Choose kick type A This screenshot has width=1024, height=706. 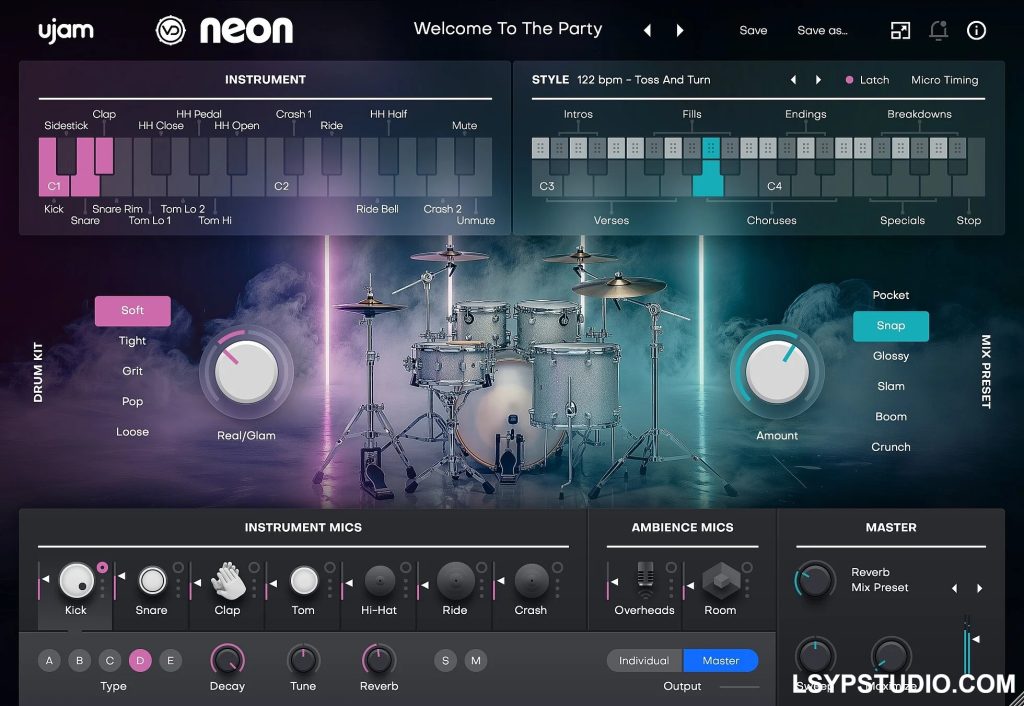point(49,660)
